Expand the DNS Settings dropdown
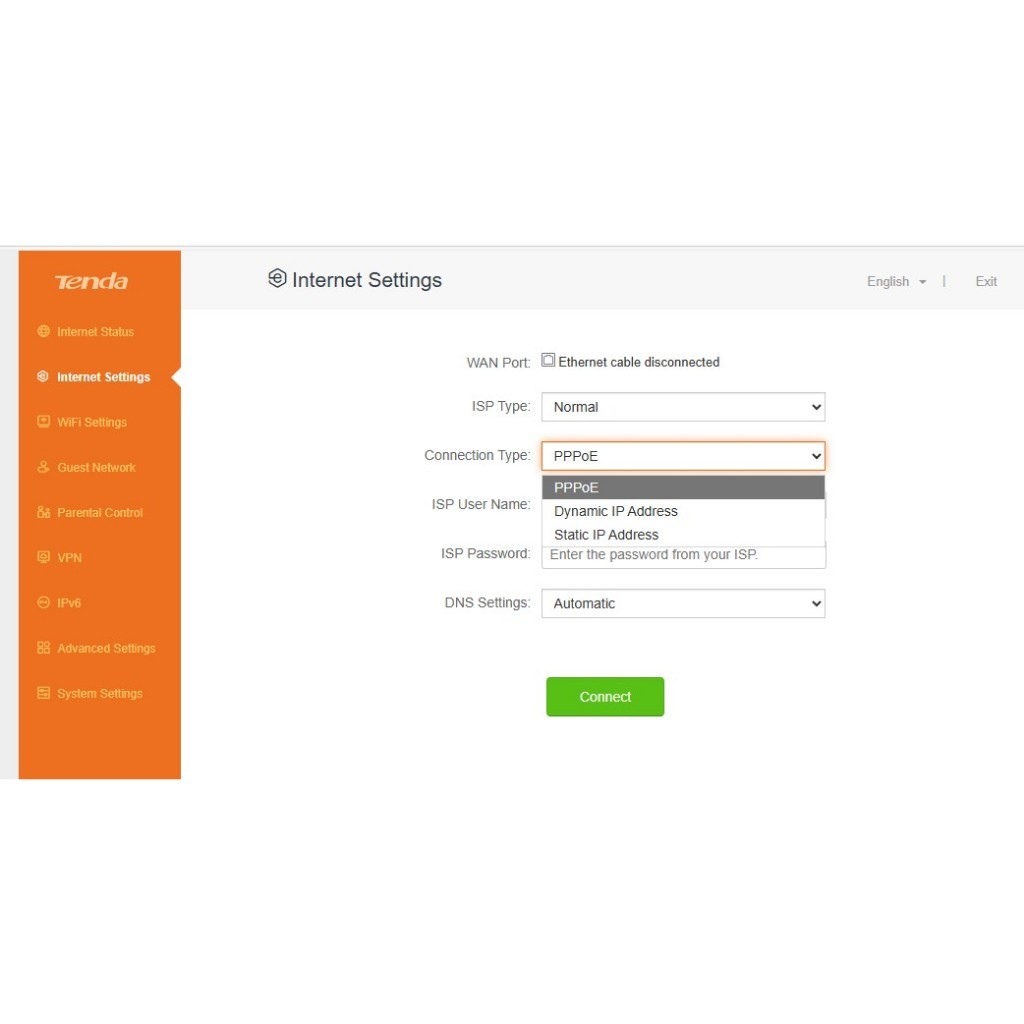Screen dimensions: 1024x1024 point(683,603)
